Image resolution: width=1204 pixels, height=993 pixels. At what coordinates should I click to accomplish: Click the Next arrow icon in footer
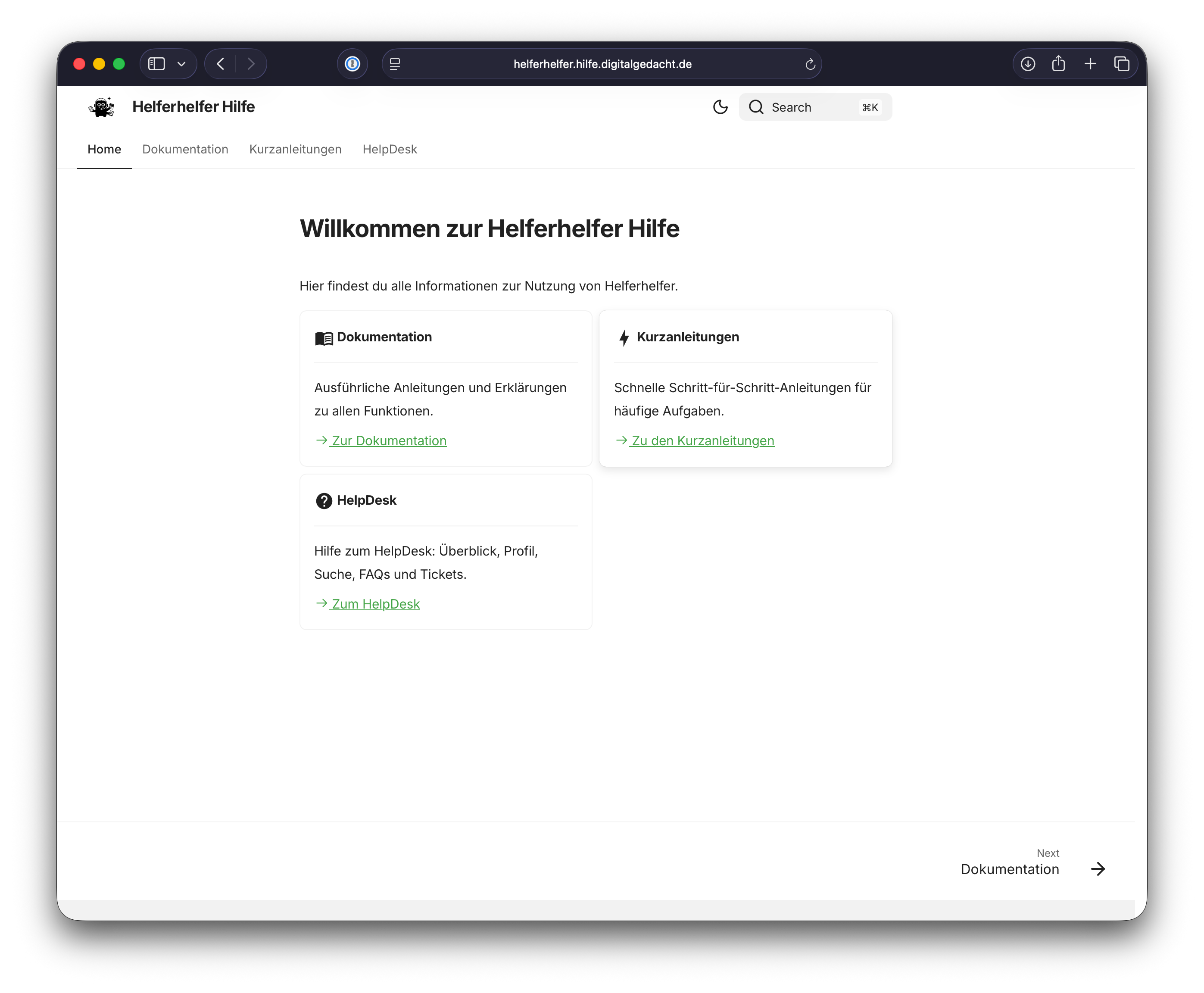tap(1098, 869)
